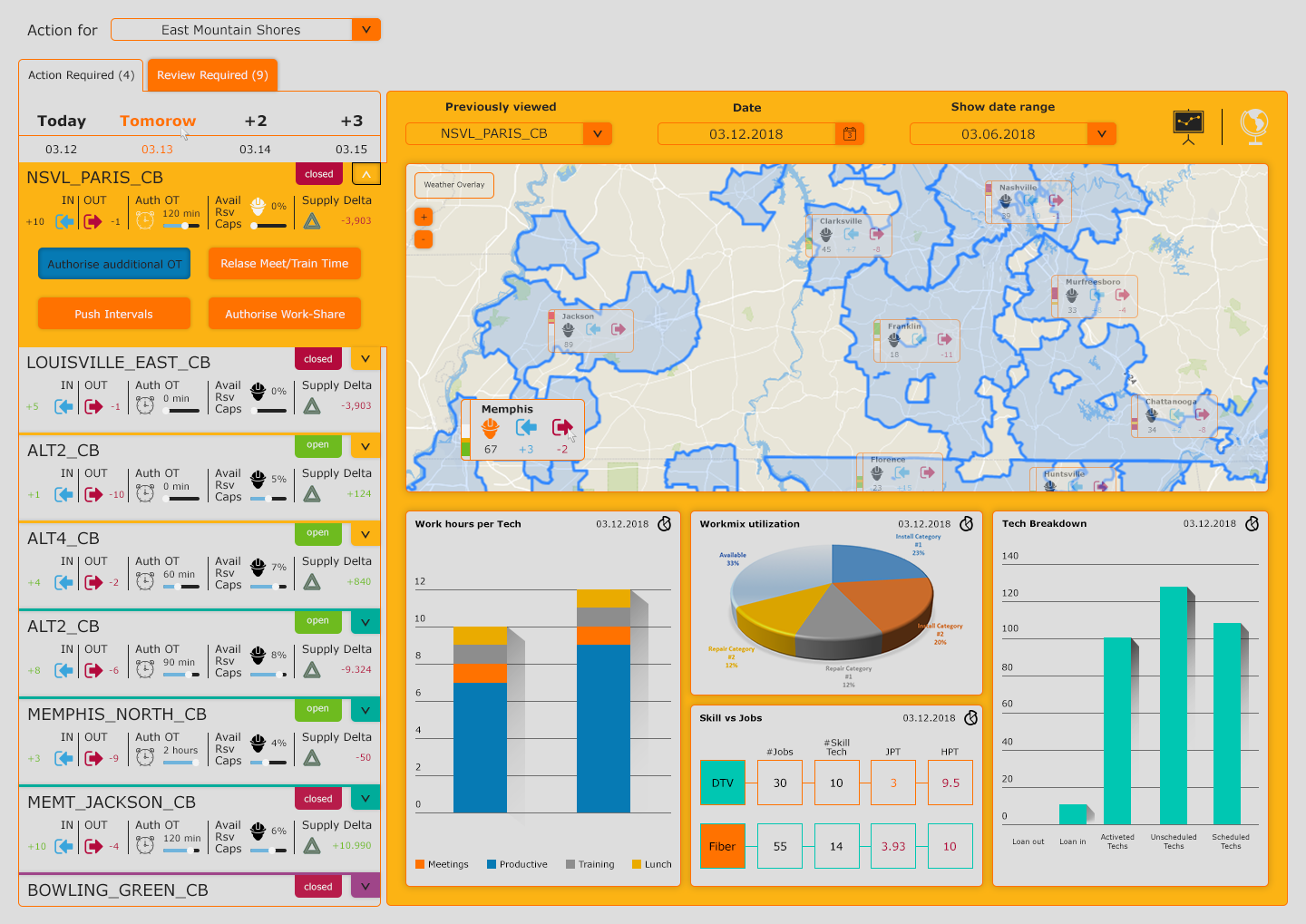Click NSVL_PARIS_CB IN arrow icon
Image resolution: width=1306 pixels, height=924 pixels.
coord(64,221)
